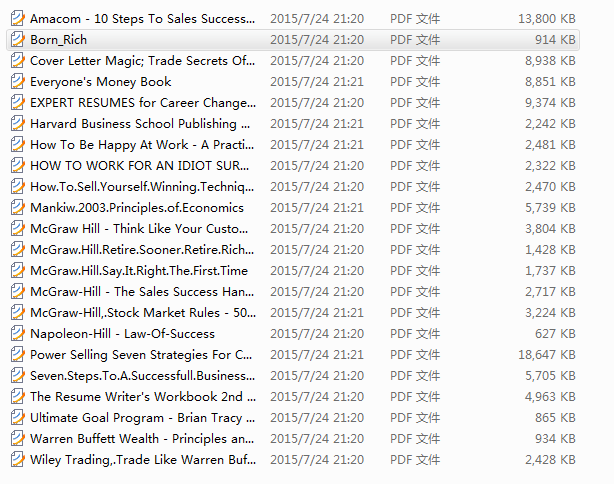Click the 865 KB size value
Screen dimensions: 614x484
[x=555, y=418]
